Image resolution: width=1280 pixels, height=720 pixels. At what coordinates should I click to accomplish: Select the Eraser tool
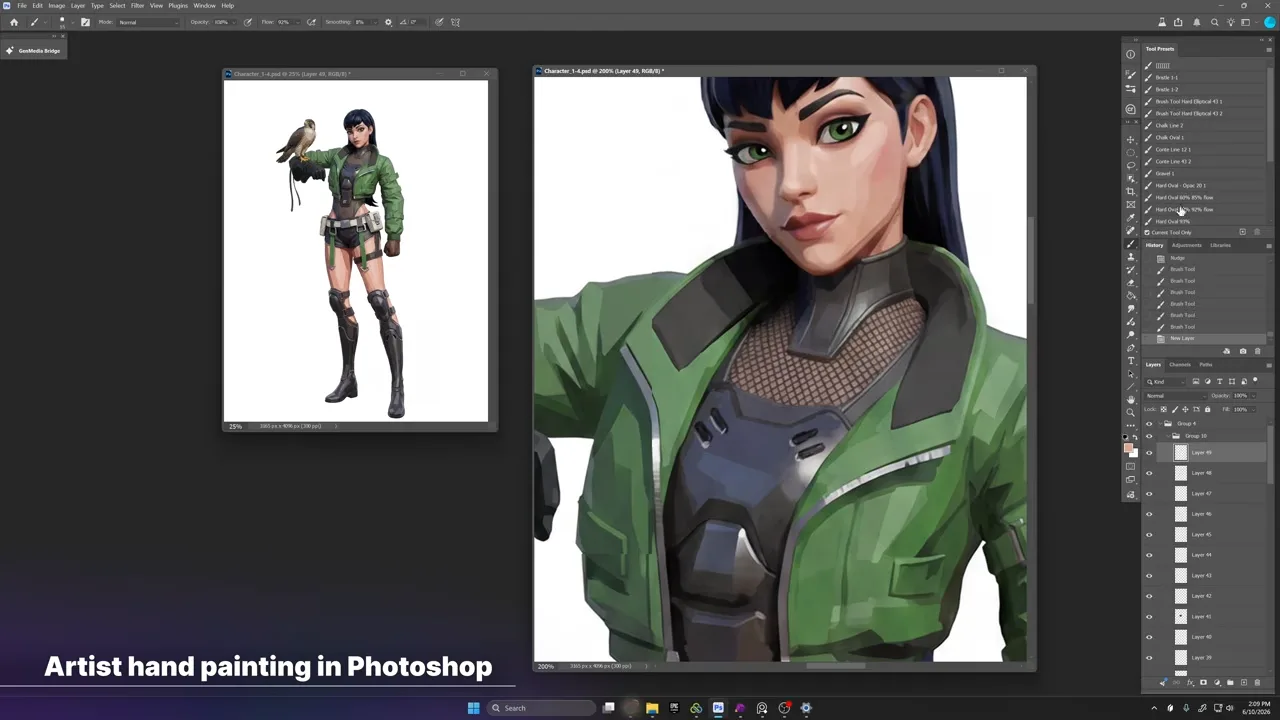(1131, 283)
